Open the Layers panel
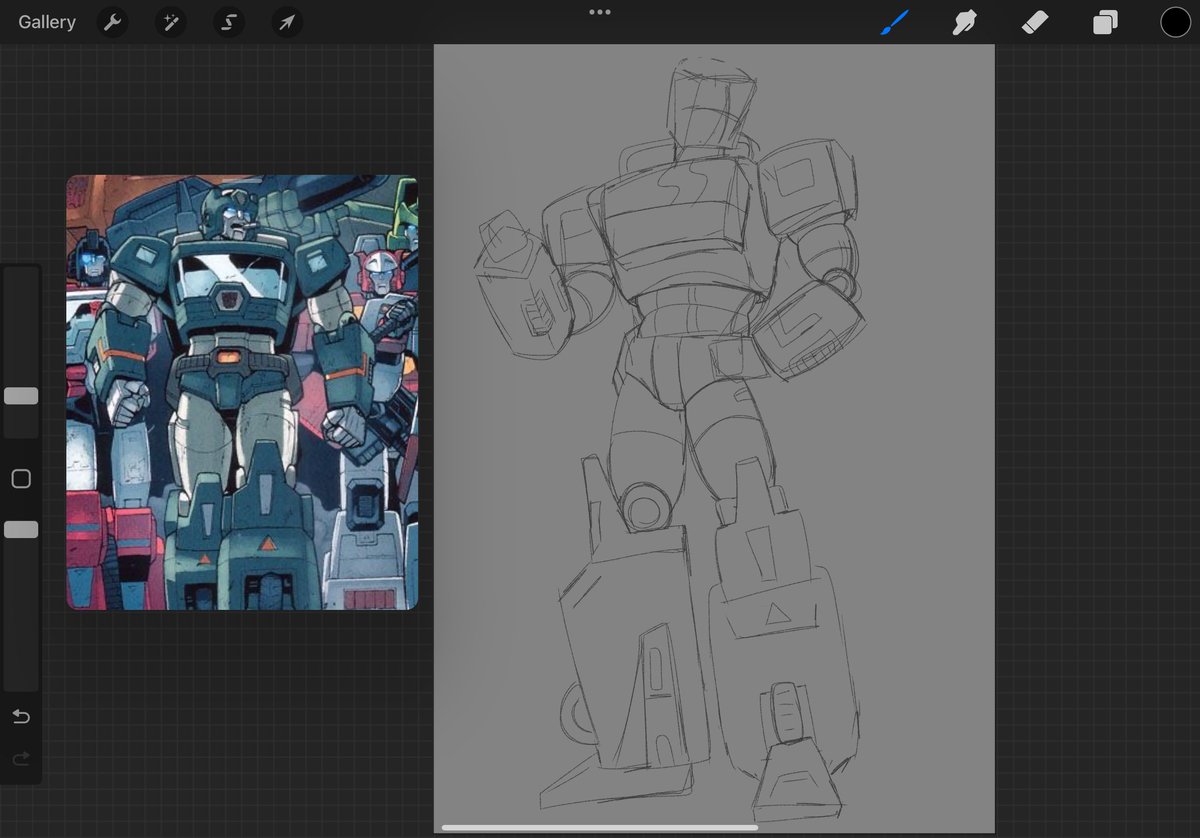The width and height of the screenshot is (1200, 838). tap(1105, 22)
